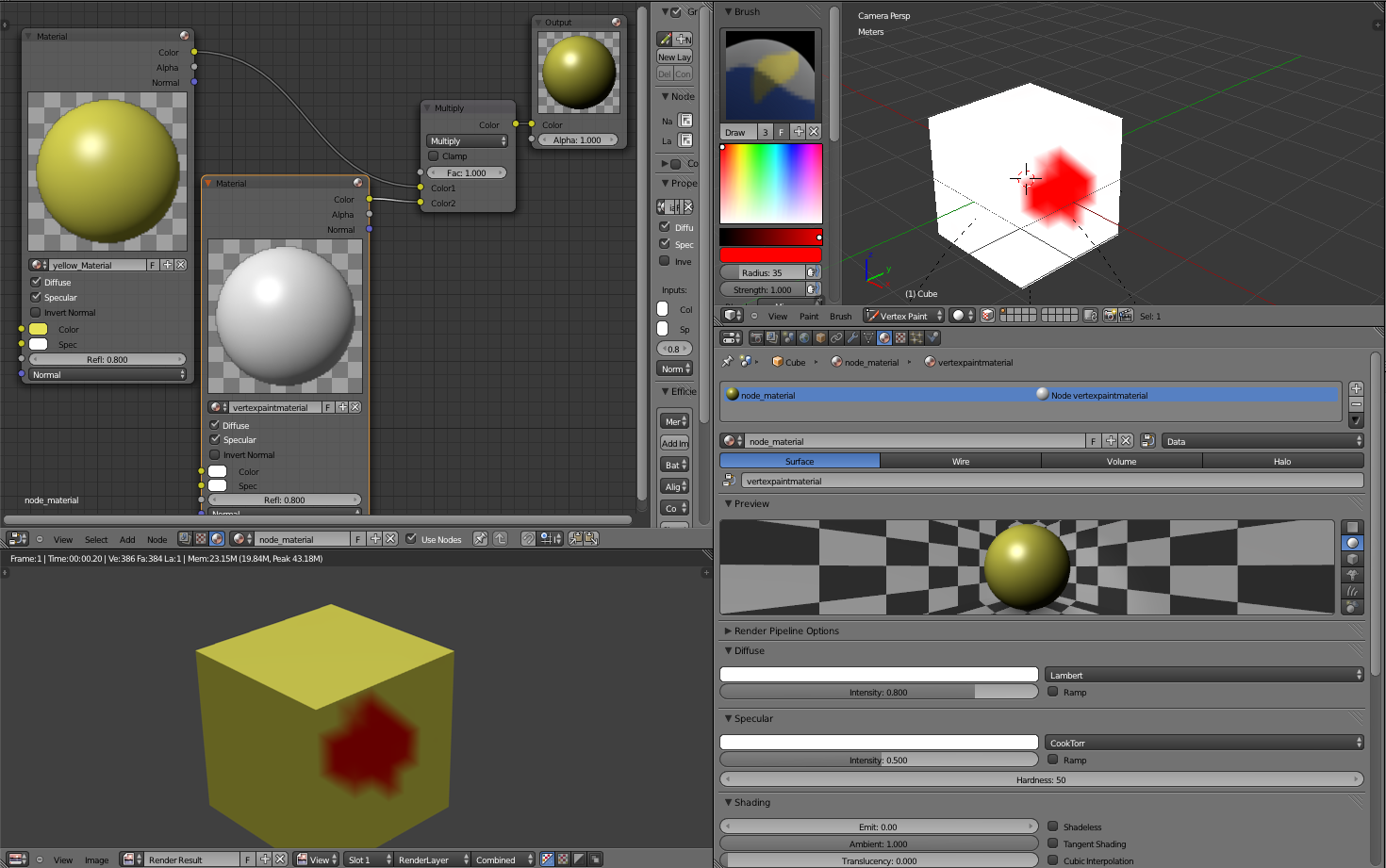Switch to the Halo material type tab
This screenshot has height=868, width=1386.
[x=1282, y=461]
